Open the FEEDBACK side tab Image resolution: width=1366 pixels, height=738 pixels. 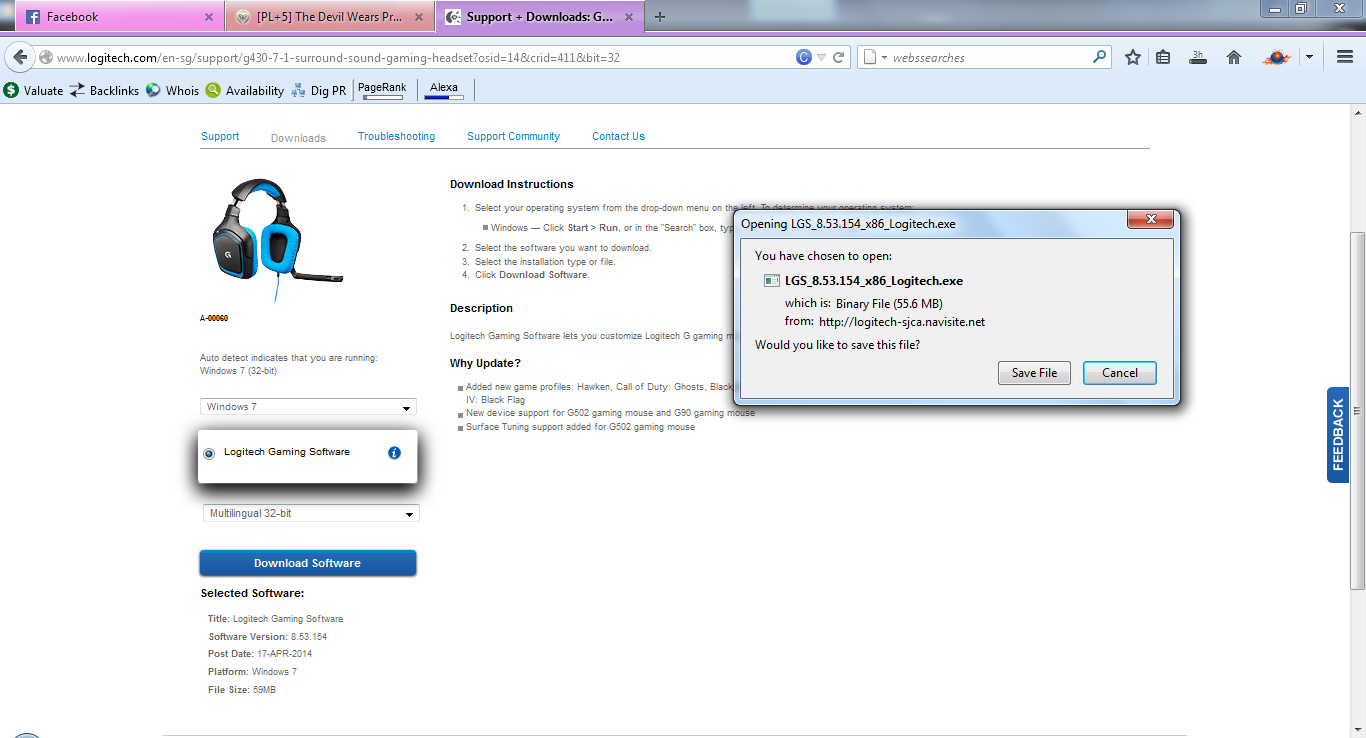click(x=1338, y=435)
